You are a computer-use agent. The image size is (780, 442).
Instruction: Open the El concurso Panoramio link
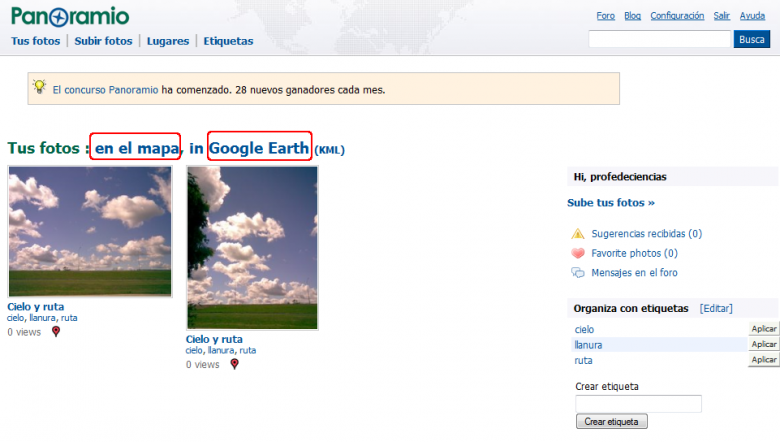click(105, 90)
